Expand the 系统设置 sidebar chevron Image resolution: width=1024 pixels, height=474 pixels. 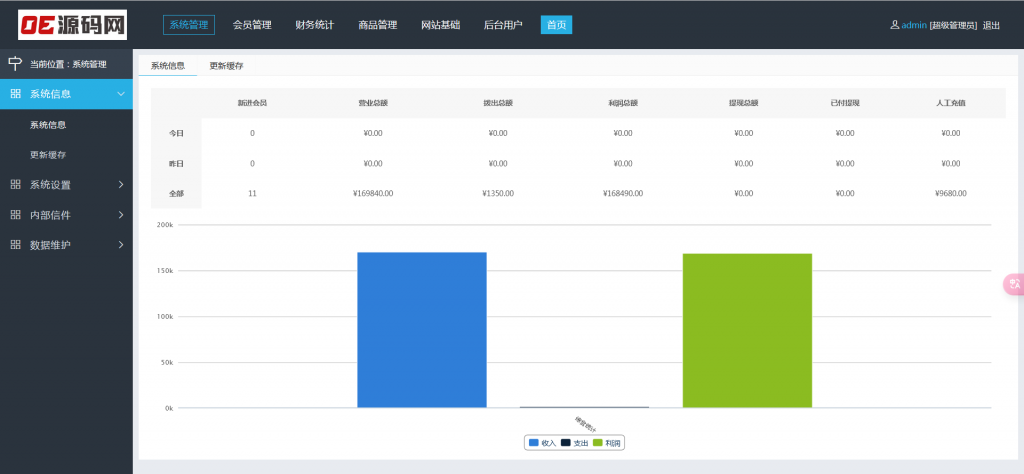pyautogui.click(x=121, y=185)
